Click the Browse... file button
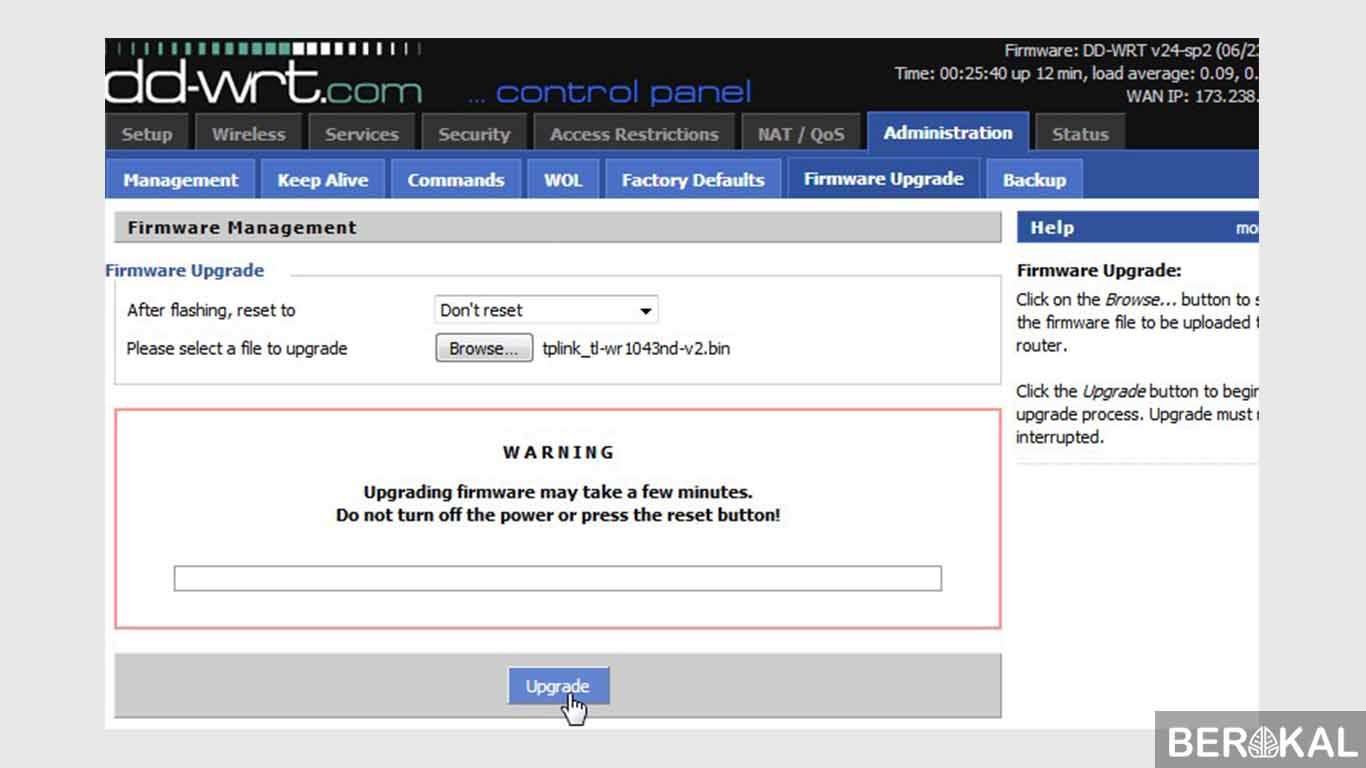Screen dimensions: 1366x768 click(484, 349)
